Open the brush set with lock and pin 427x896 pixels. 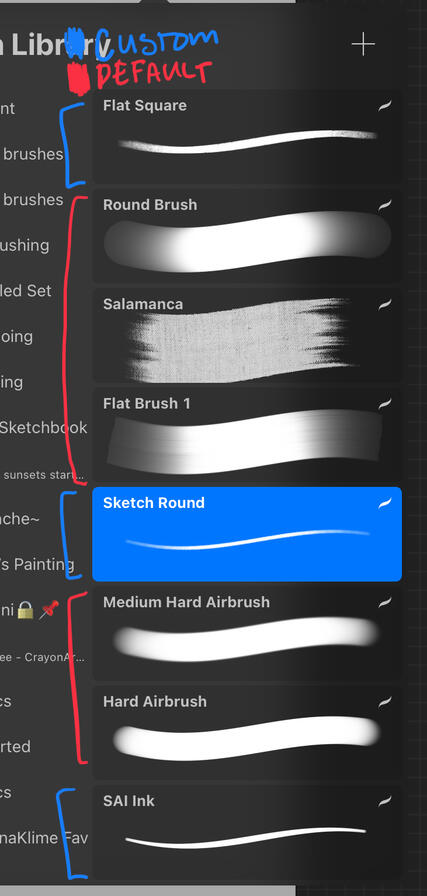(30, 611)
